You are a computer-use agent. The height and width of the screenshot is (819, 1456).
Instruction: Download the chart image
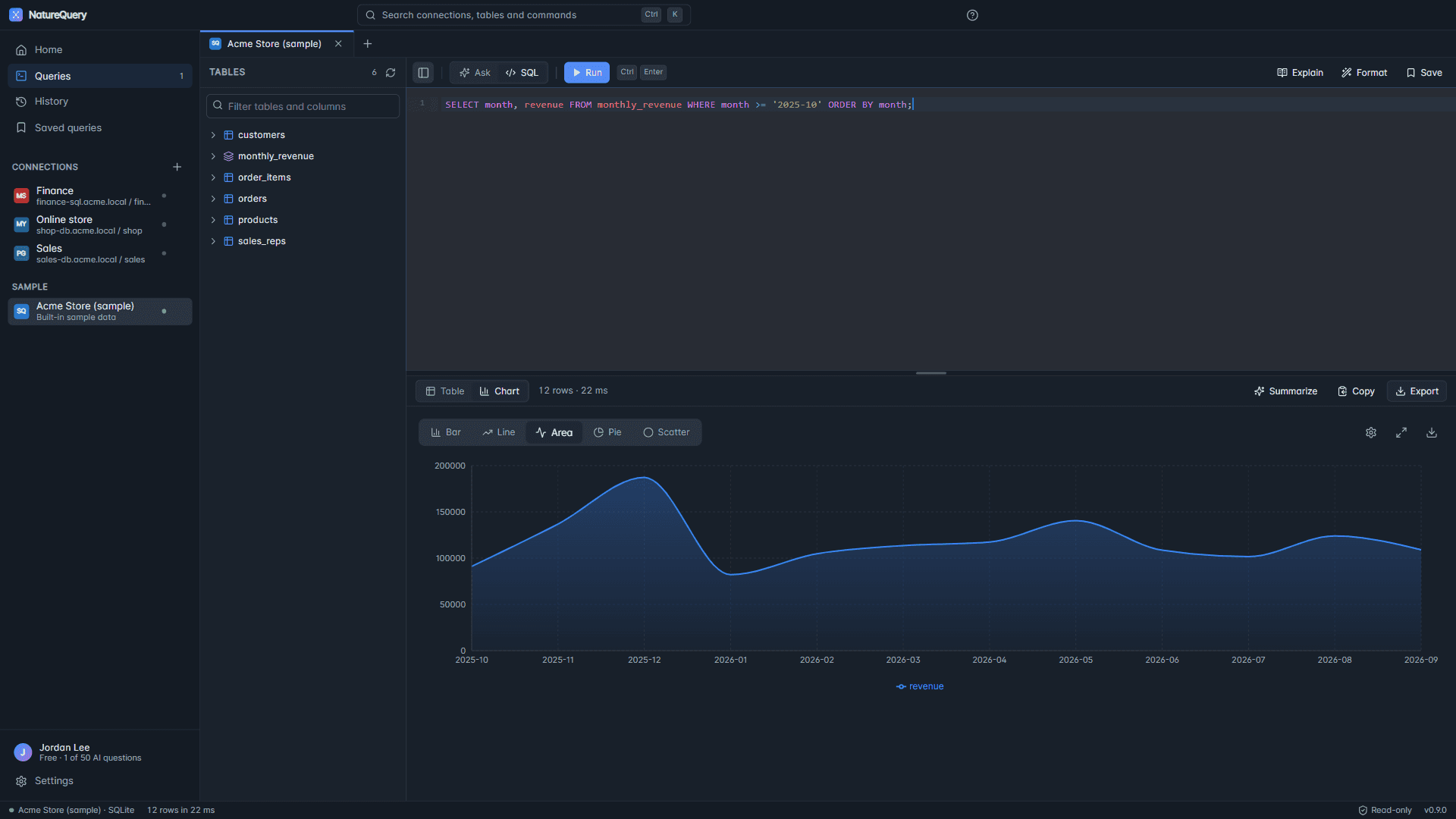tap(1432, 432)
